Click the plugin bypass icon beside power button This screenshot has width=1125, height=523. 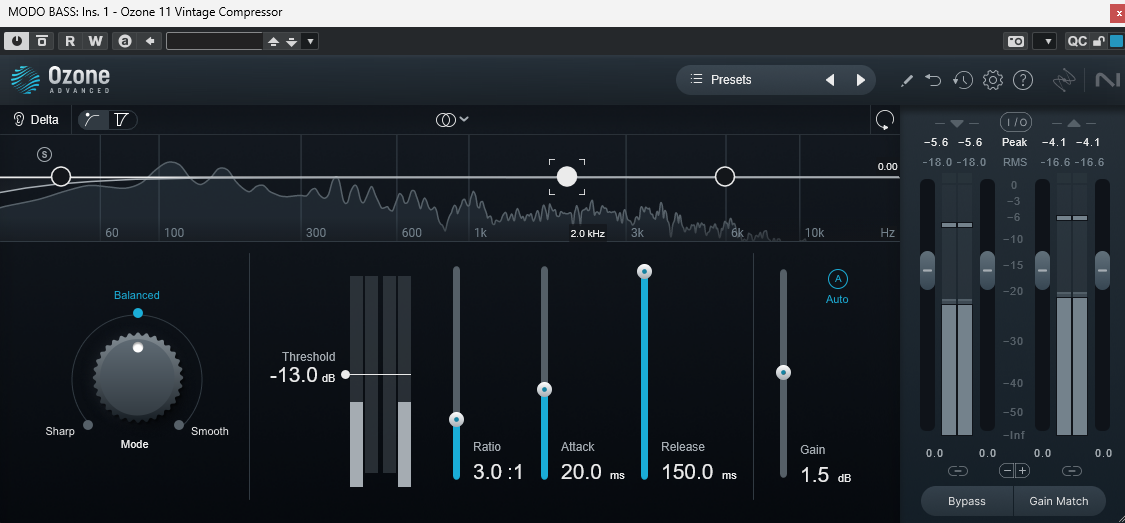[42, 41]
